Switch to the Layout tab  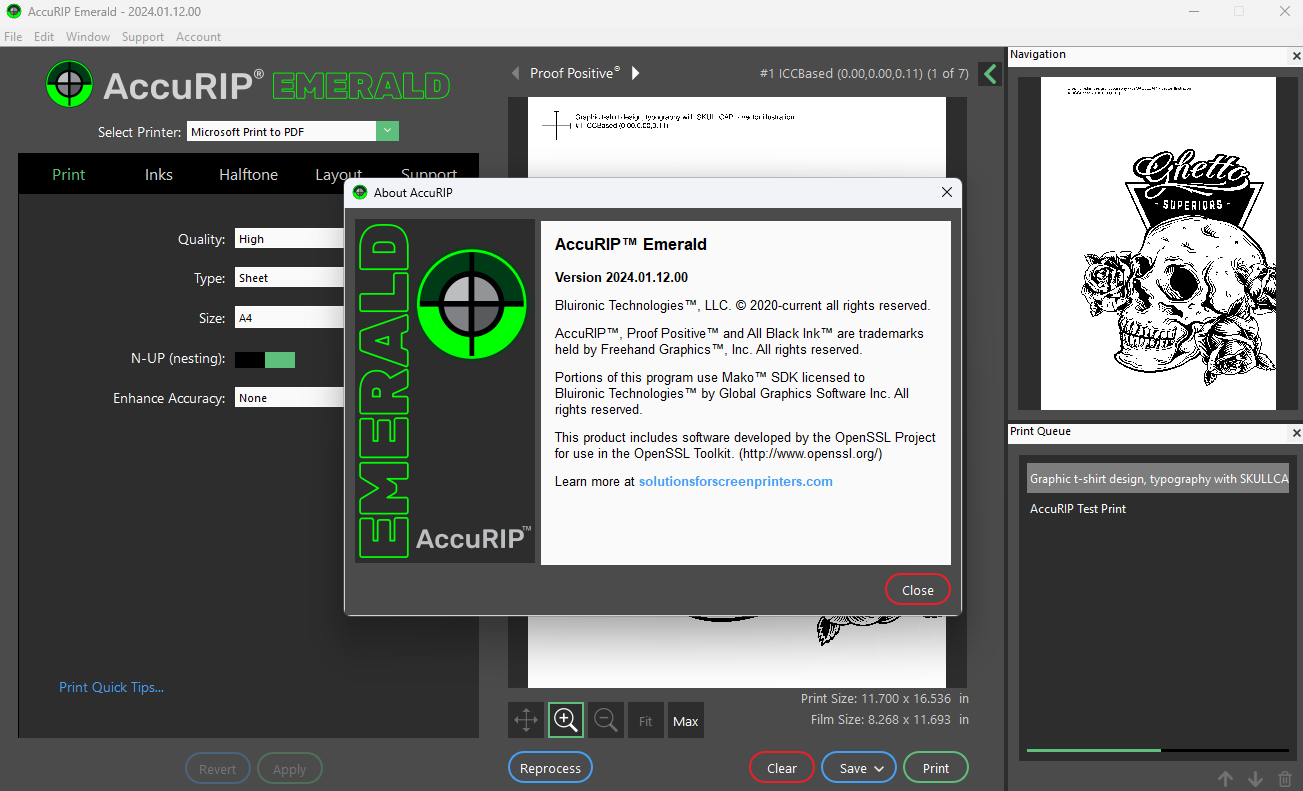coord(338,173)
